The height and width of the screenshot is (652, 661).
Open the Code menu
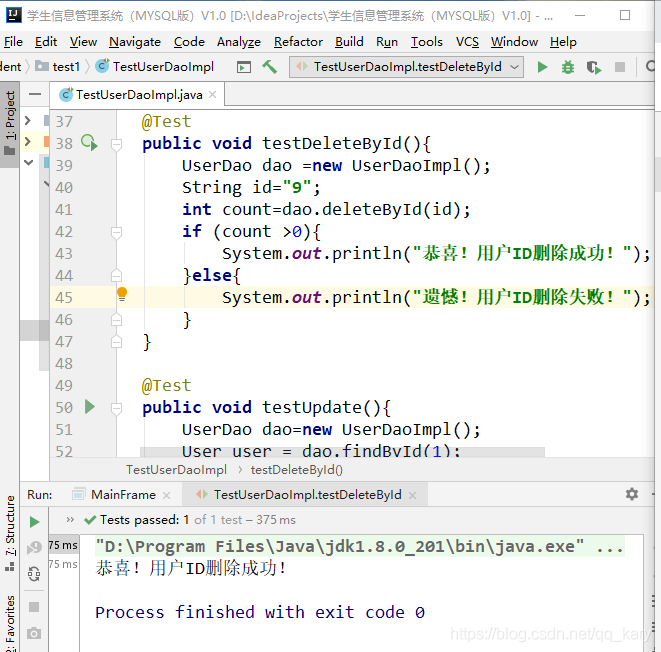(189, 42)
